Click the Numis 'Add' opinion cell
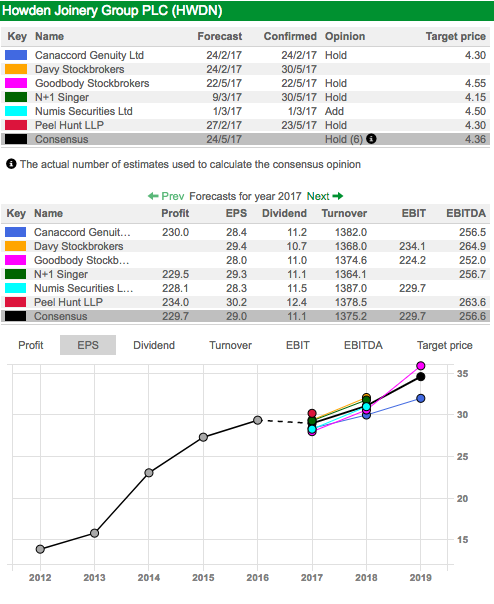The width and height of the screenshot is (494, 604). point(334,111)
